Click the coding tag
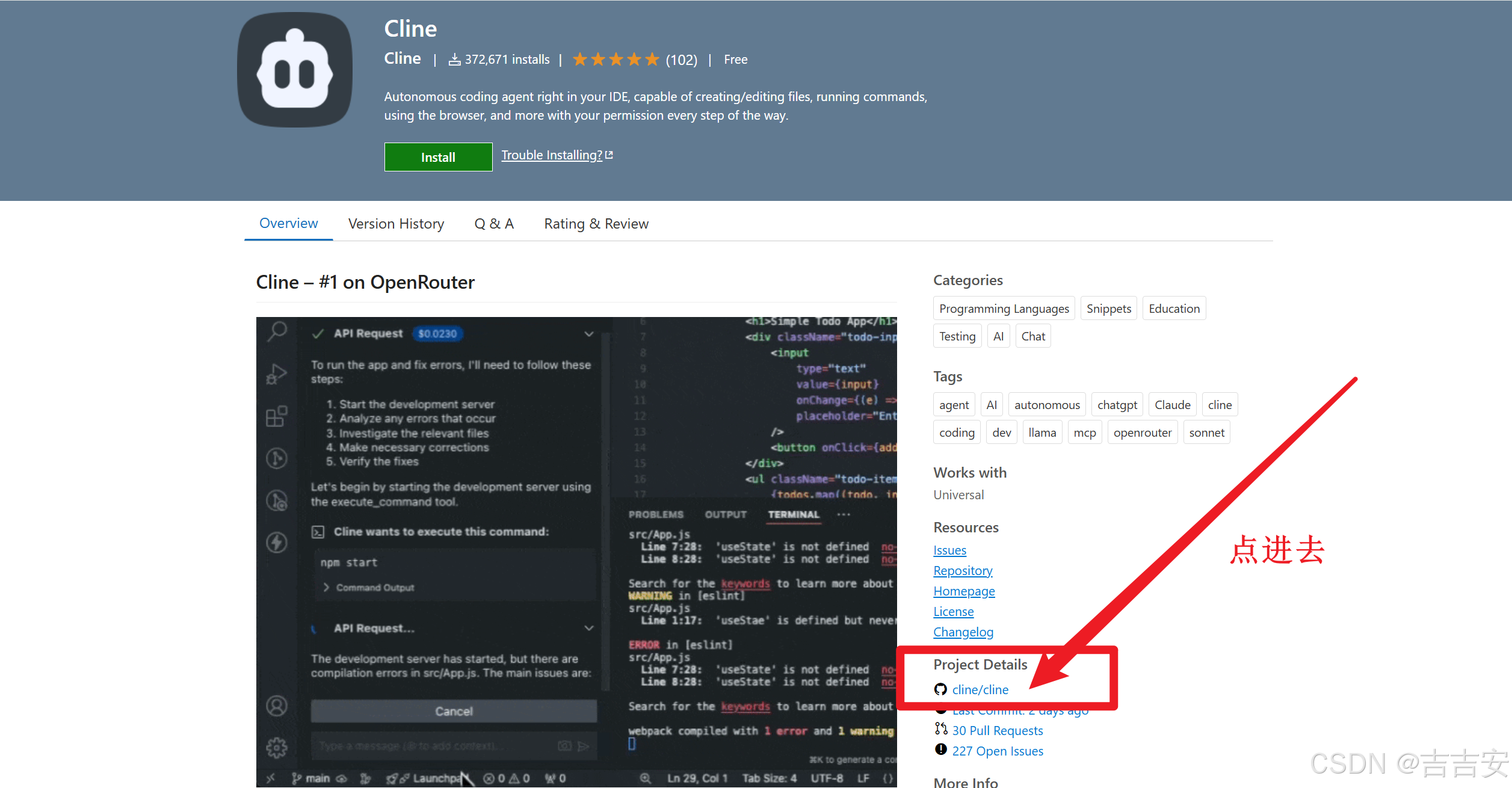Image resolution: width=1512 pixels, height=788 pixels. (957, 432)
